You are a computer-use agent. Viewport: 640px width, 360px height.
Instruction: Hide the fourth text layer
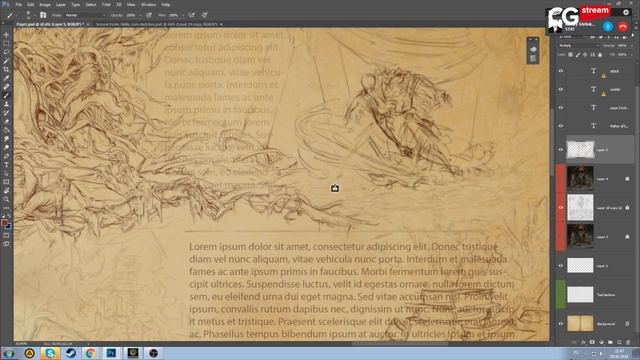[x=561, y=126]
